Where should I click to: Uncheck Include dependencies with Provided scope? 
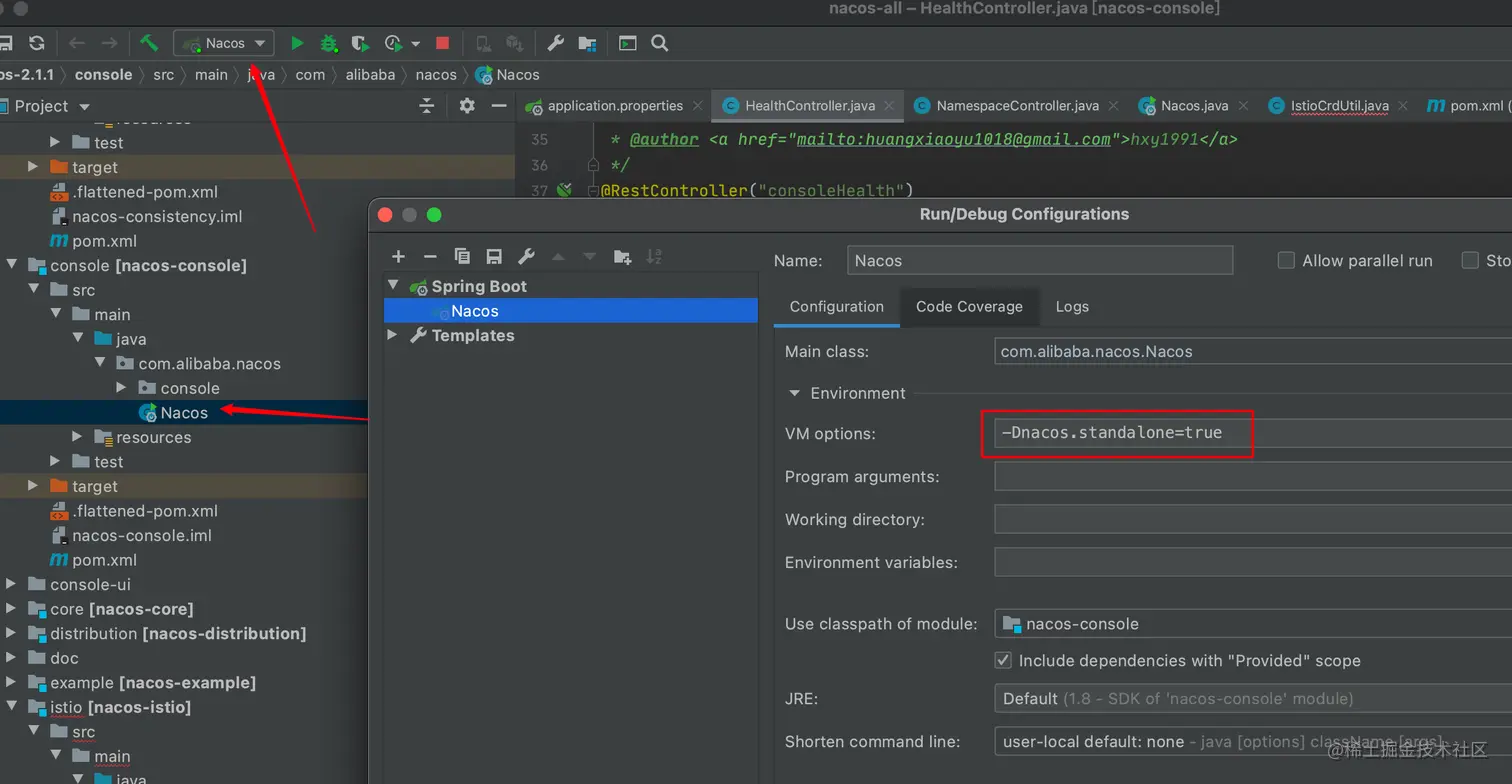(1003, 661)
